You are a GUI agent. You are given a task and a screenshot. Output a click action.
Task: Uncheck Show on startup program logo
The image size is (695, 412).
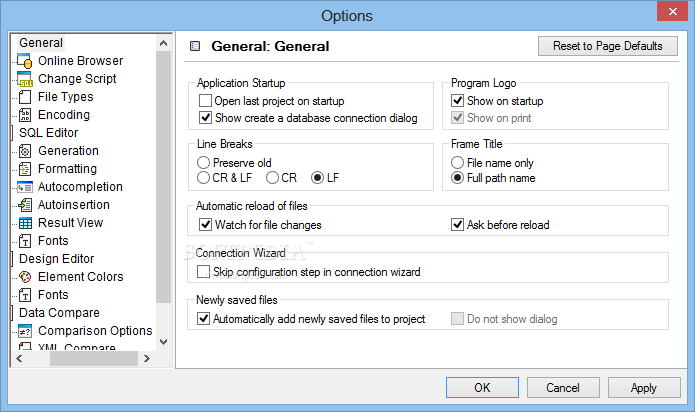[457, 101]
